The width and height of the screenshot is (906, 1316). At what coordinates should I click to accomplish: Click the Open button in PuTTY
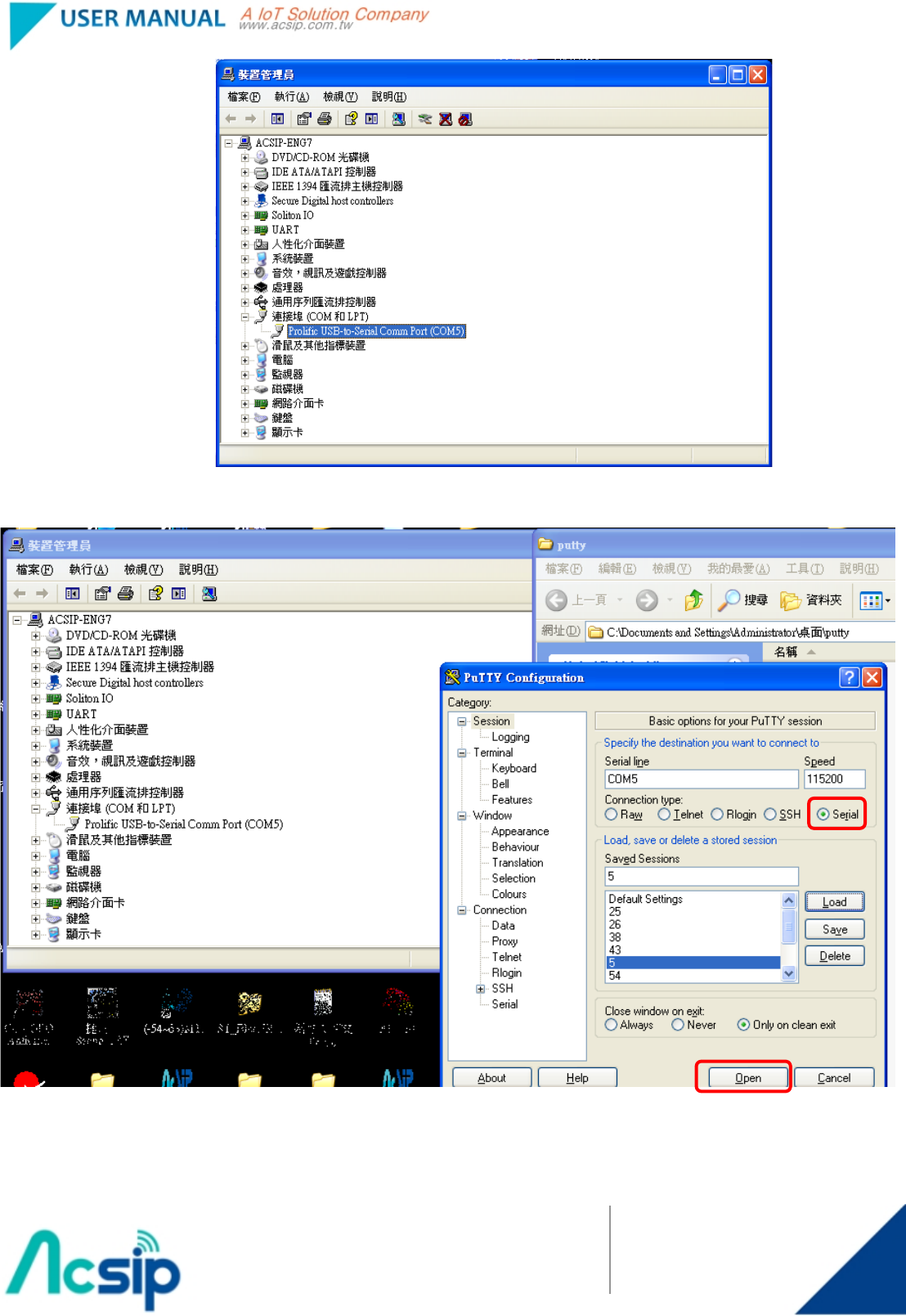[748, 1078]
